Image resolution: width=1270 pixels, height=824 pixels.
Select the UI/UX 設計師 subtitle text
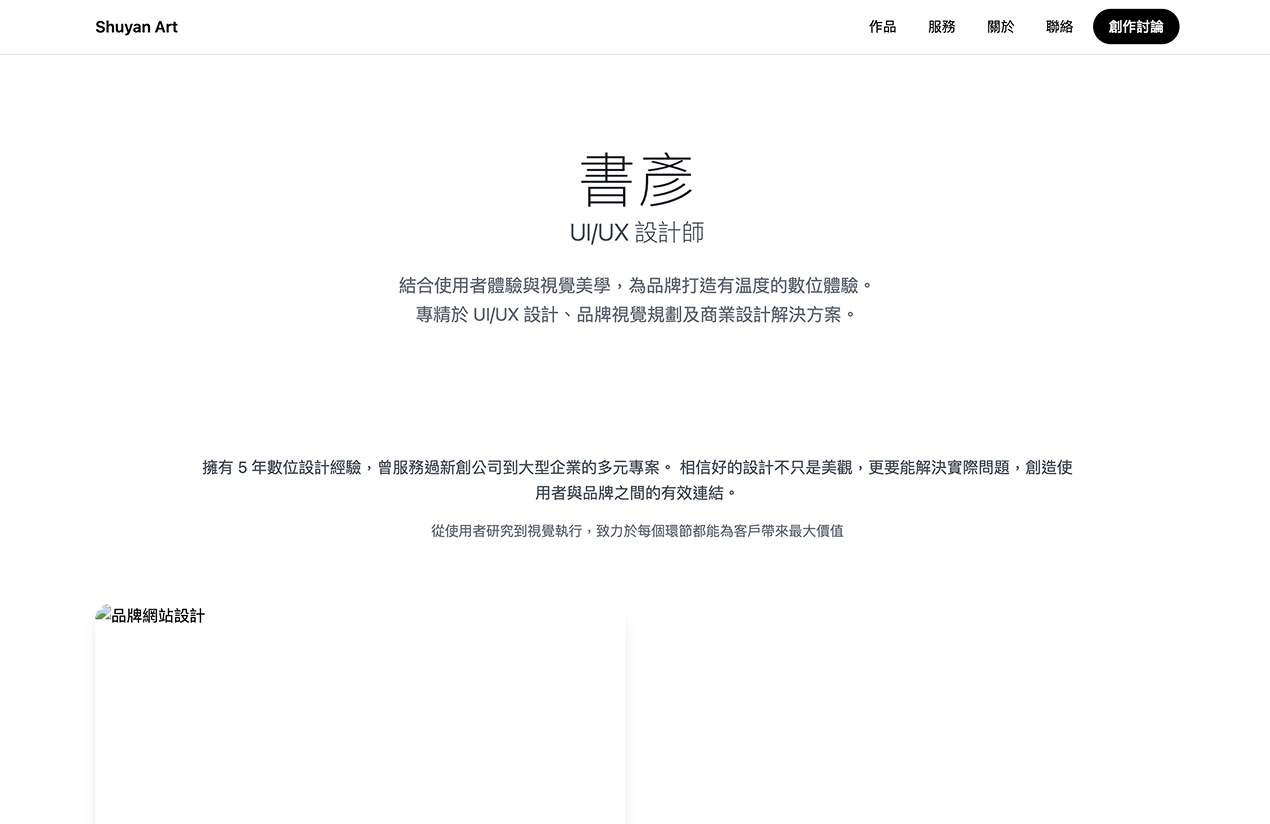click(x=636, y=231)
